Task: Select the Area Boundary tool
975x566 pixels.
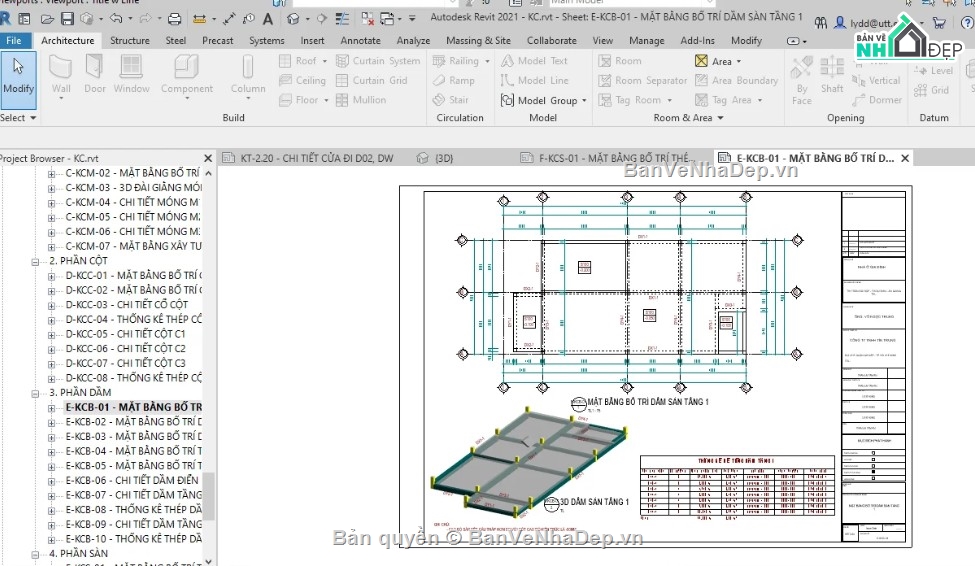Action: [736, 80]
